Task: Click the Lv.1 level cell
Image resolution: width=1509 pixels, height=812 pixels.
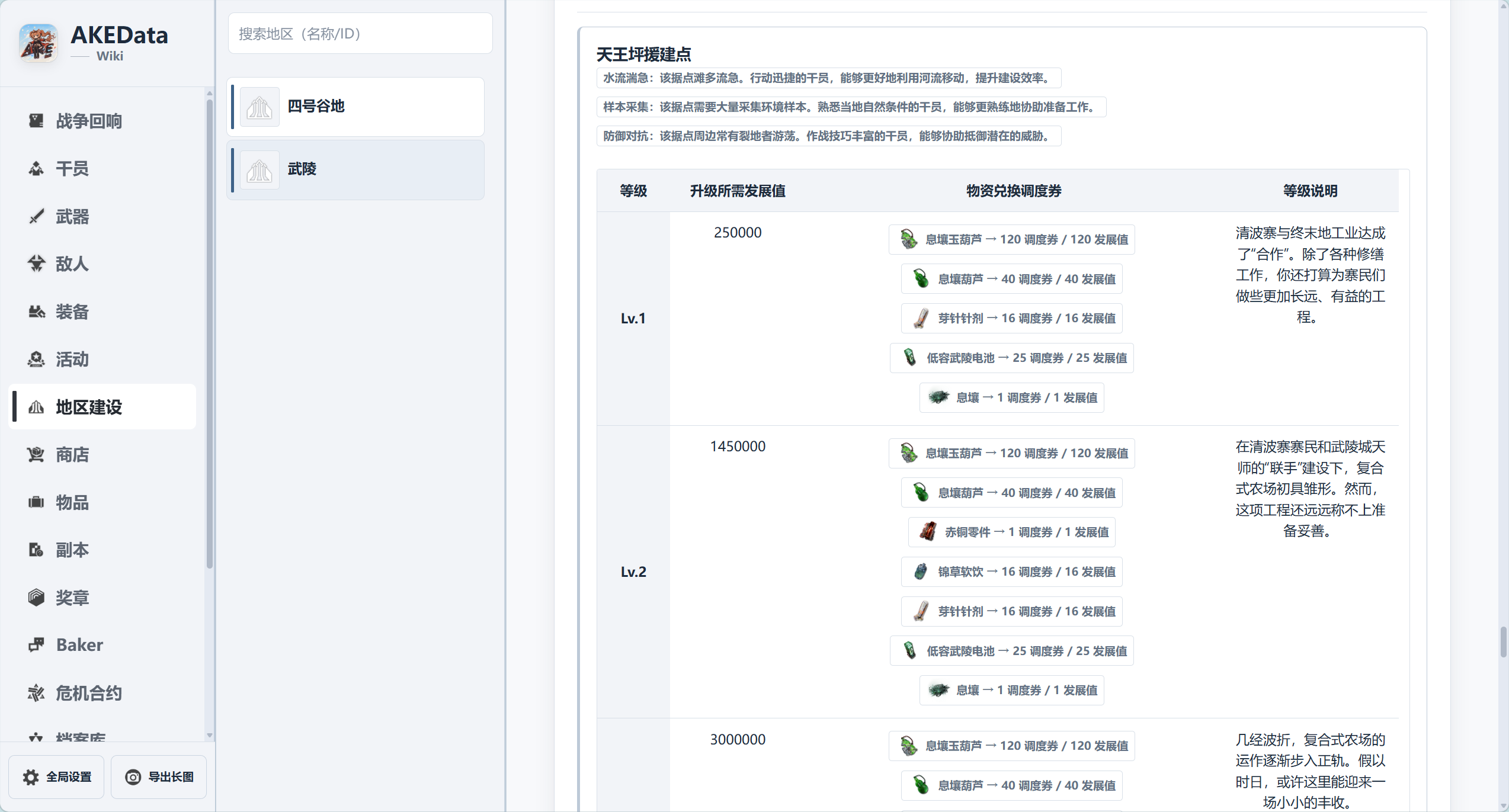Action: point(633,319)
